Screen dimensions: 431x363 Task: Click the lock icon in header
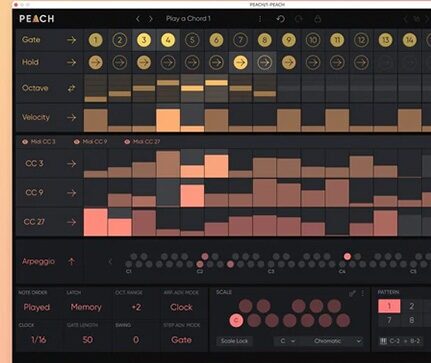(x=317, y=19)
